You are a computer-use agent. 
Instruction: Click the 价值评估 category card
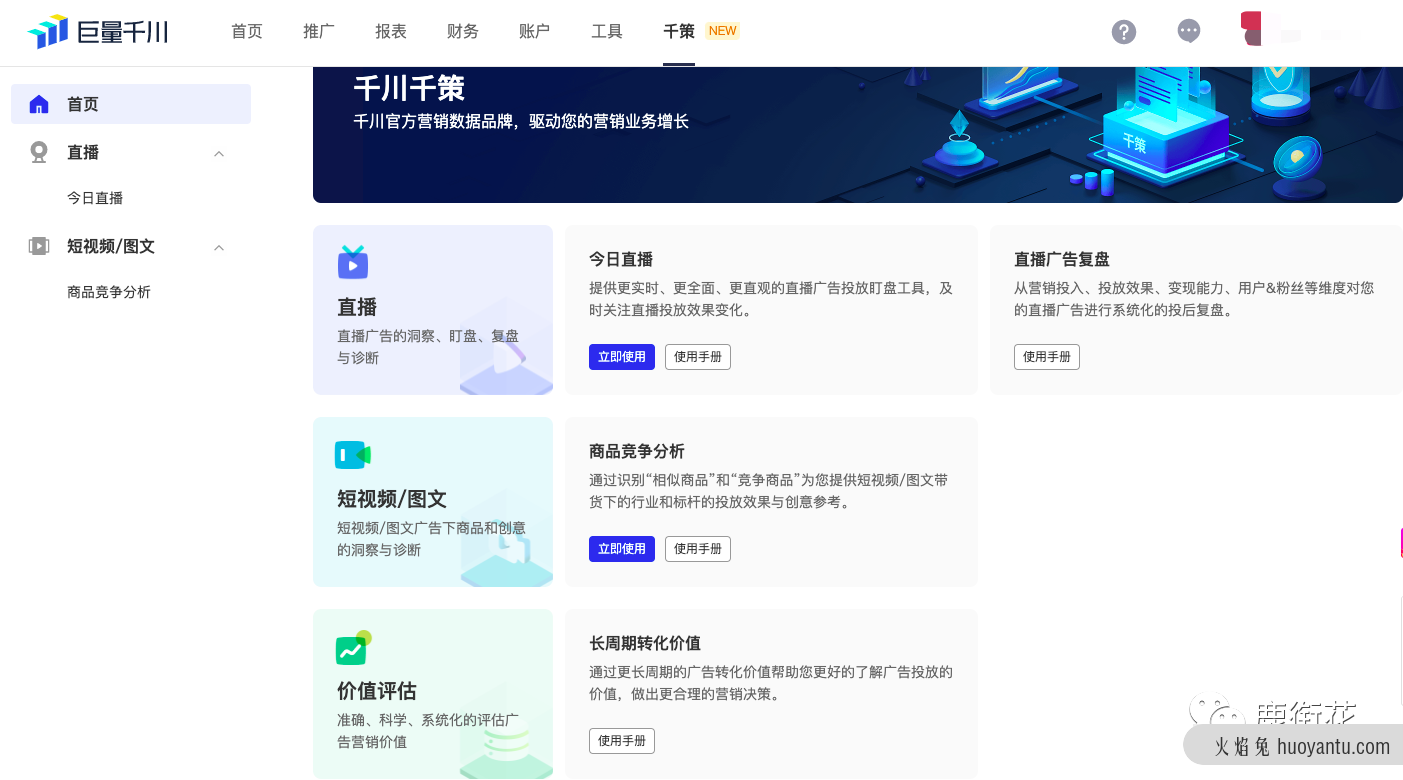coord(433,694)
